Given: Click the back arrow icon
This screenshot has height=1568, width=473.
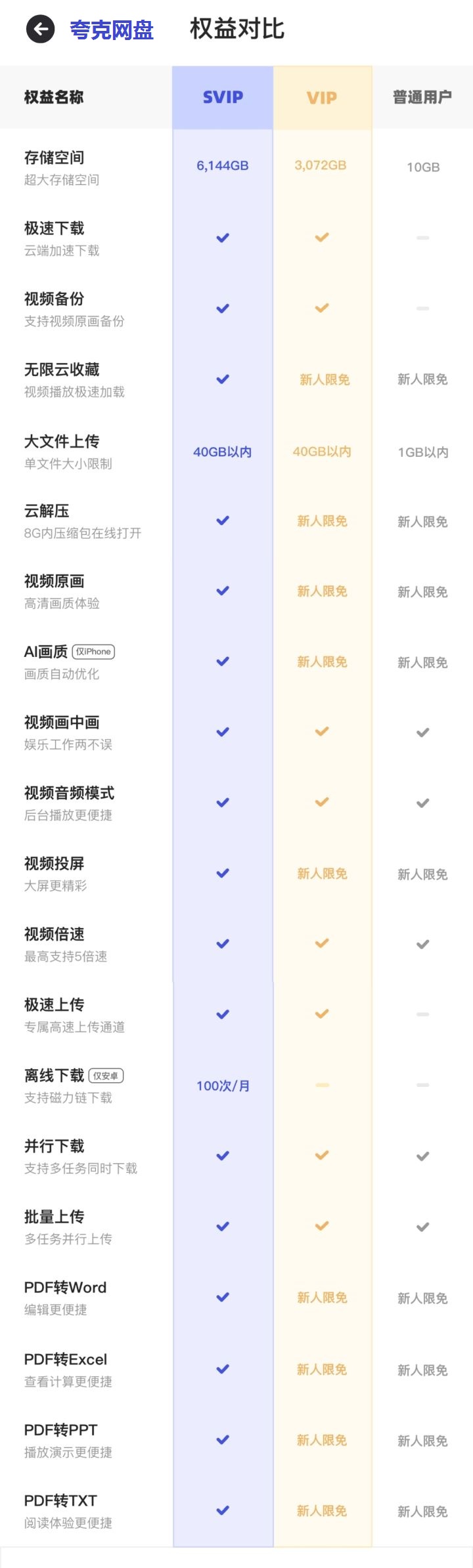Looking at the screenshot, I should 40,29.
